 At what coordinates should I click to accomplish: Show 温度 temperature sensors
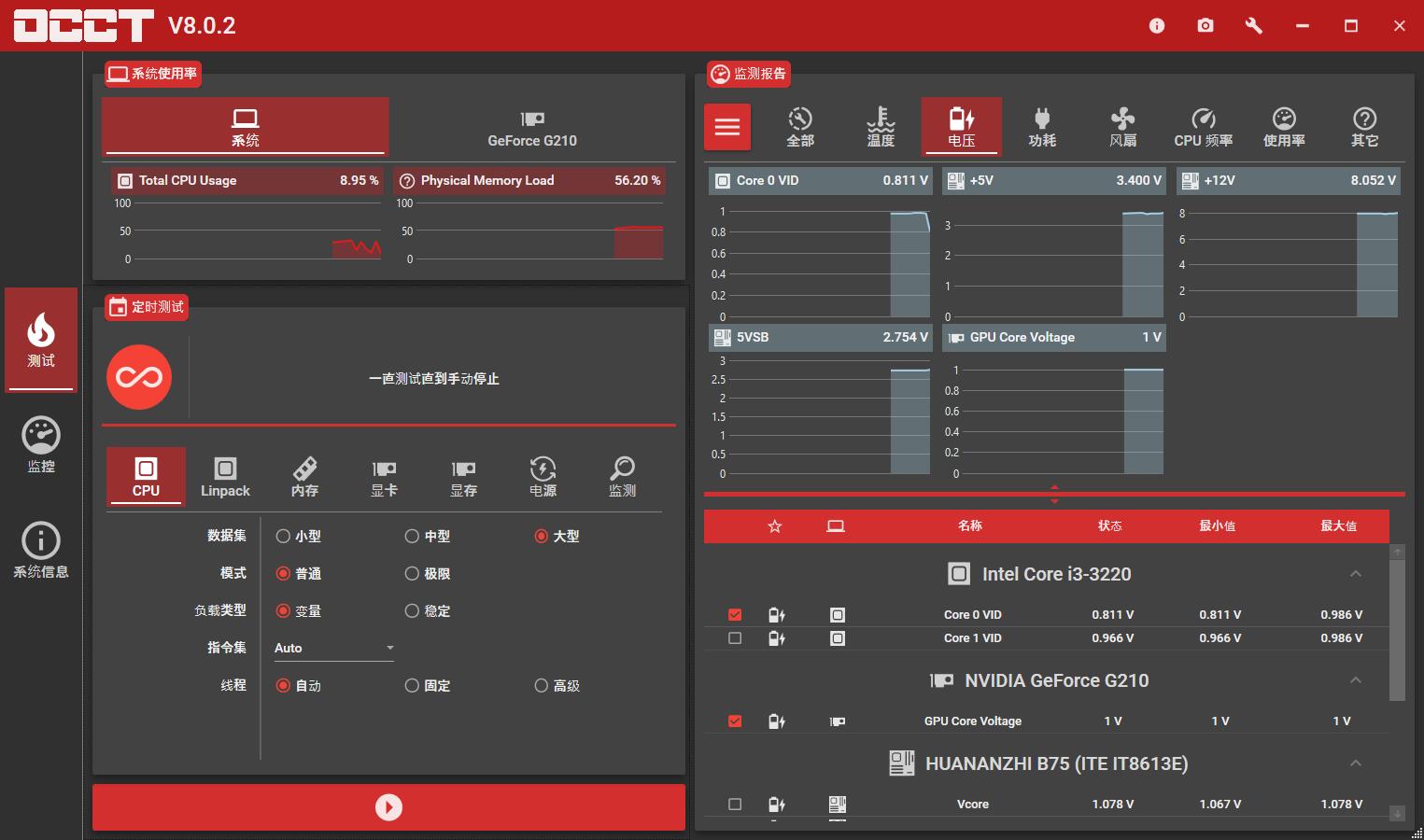point(881,127)
